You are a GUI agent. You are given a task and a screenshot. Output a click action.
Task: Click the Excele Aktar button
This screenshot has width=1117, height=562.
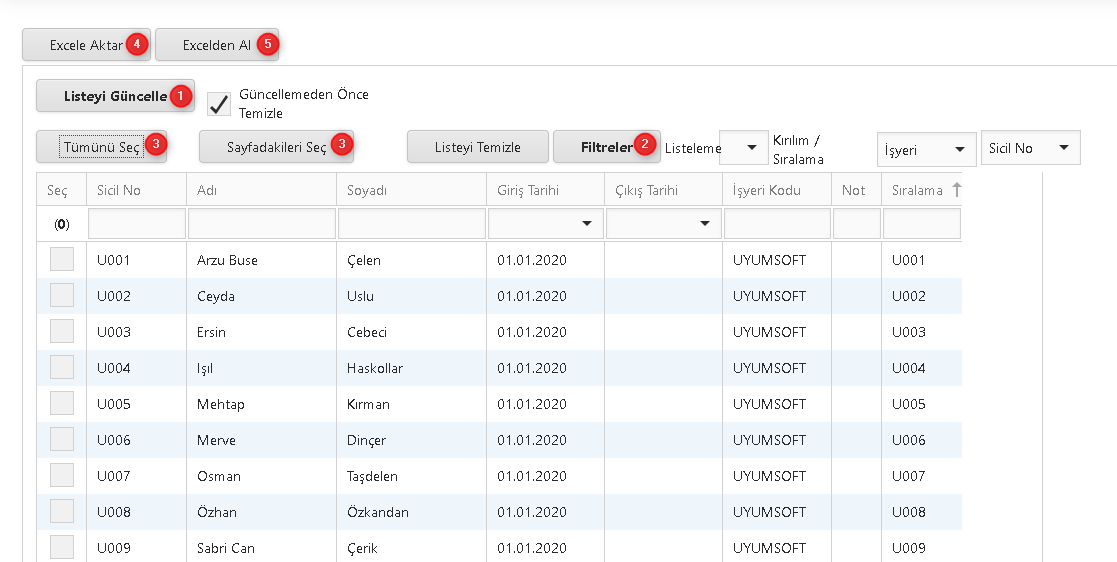coord(86,45)
